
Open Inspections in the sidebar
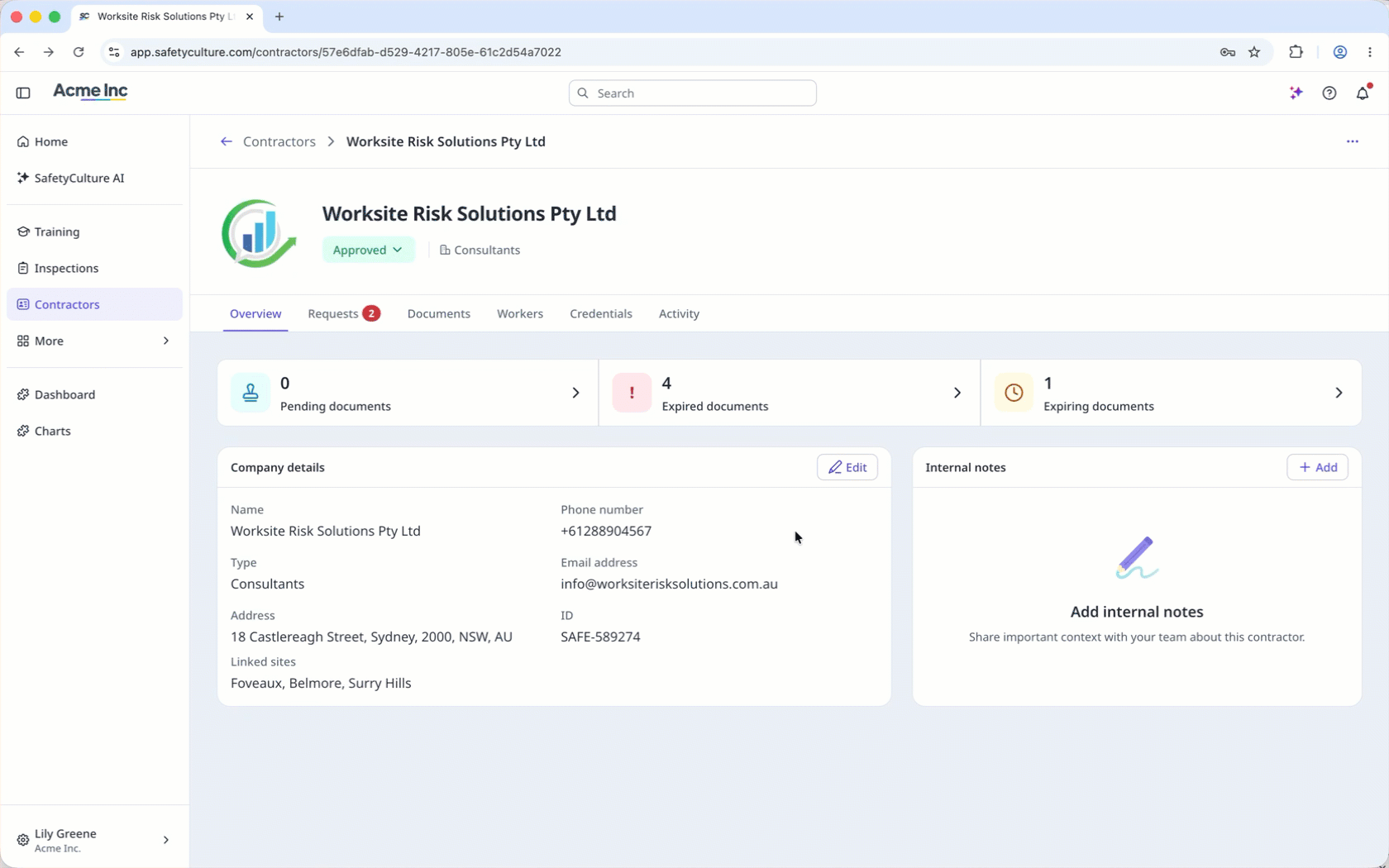94,268
